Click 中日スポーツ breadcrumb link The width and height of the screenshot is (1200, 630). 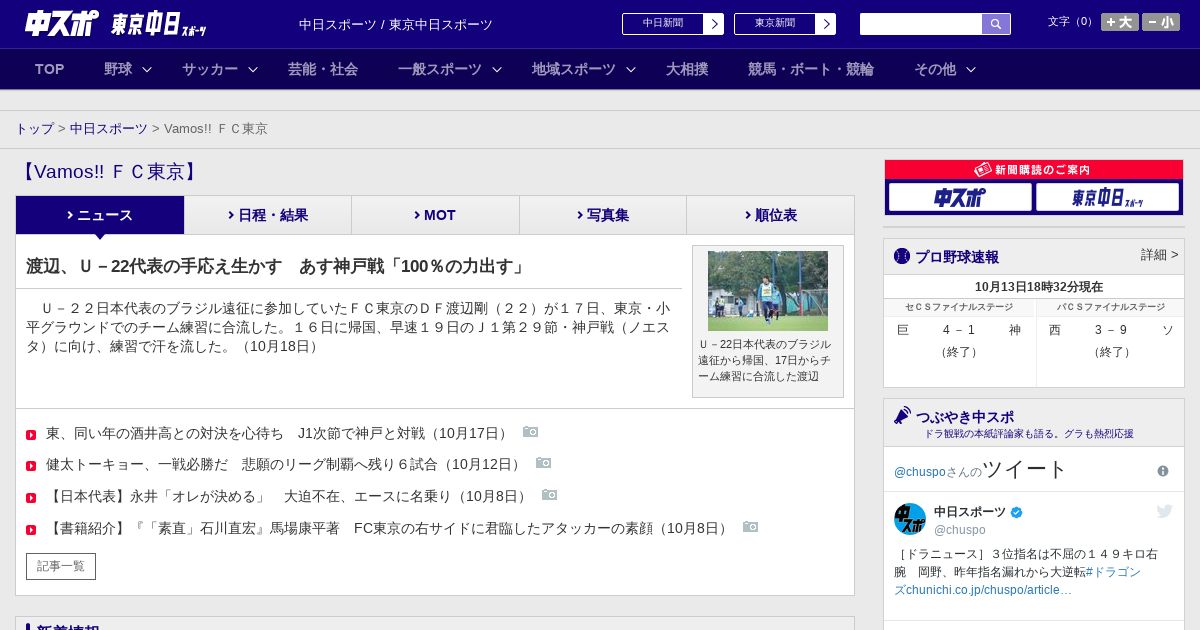click(109, 129)
